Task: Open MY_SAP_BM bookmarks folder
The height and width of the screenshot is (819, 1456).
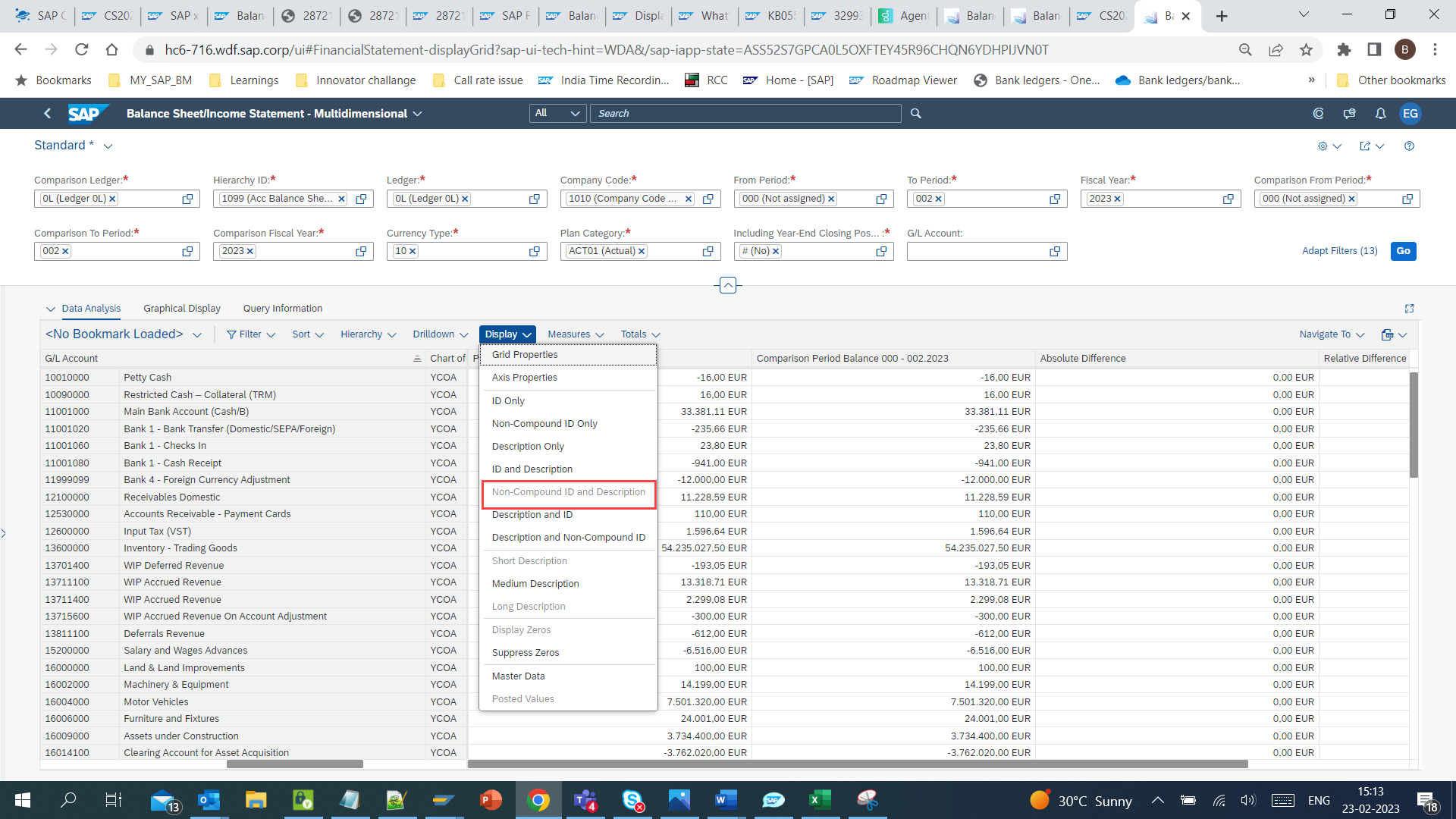Action: tap(151, 80)
